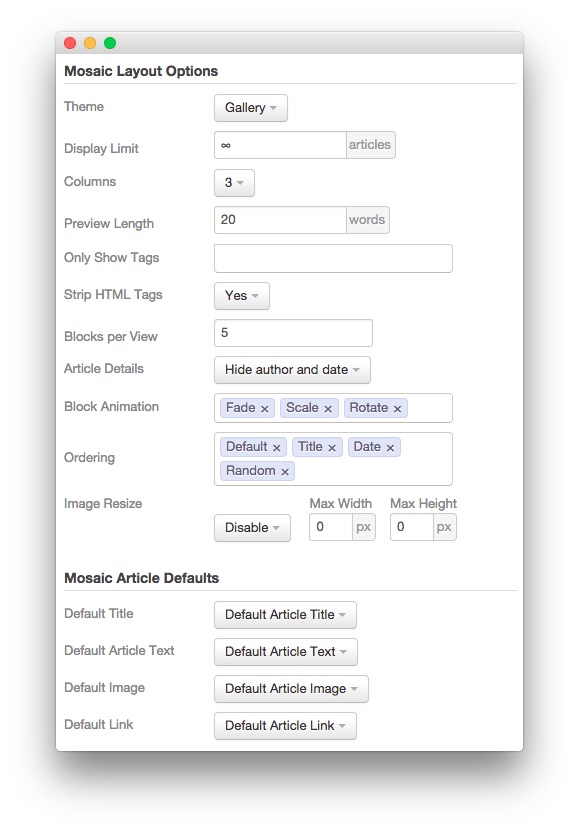The image size is (579, 831).
Task: Open the Default Article Link dropdown
Action: (x=286, y=726)
